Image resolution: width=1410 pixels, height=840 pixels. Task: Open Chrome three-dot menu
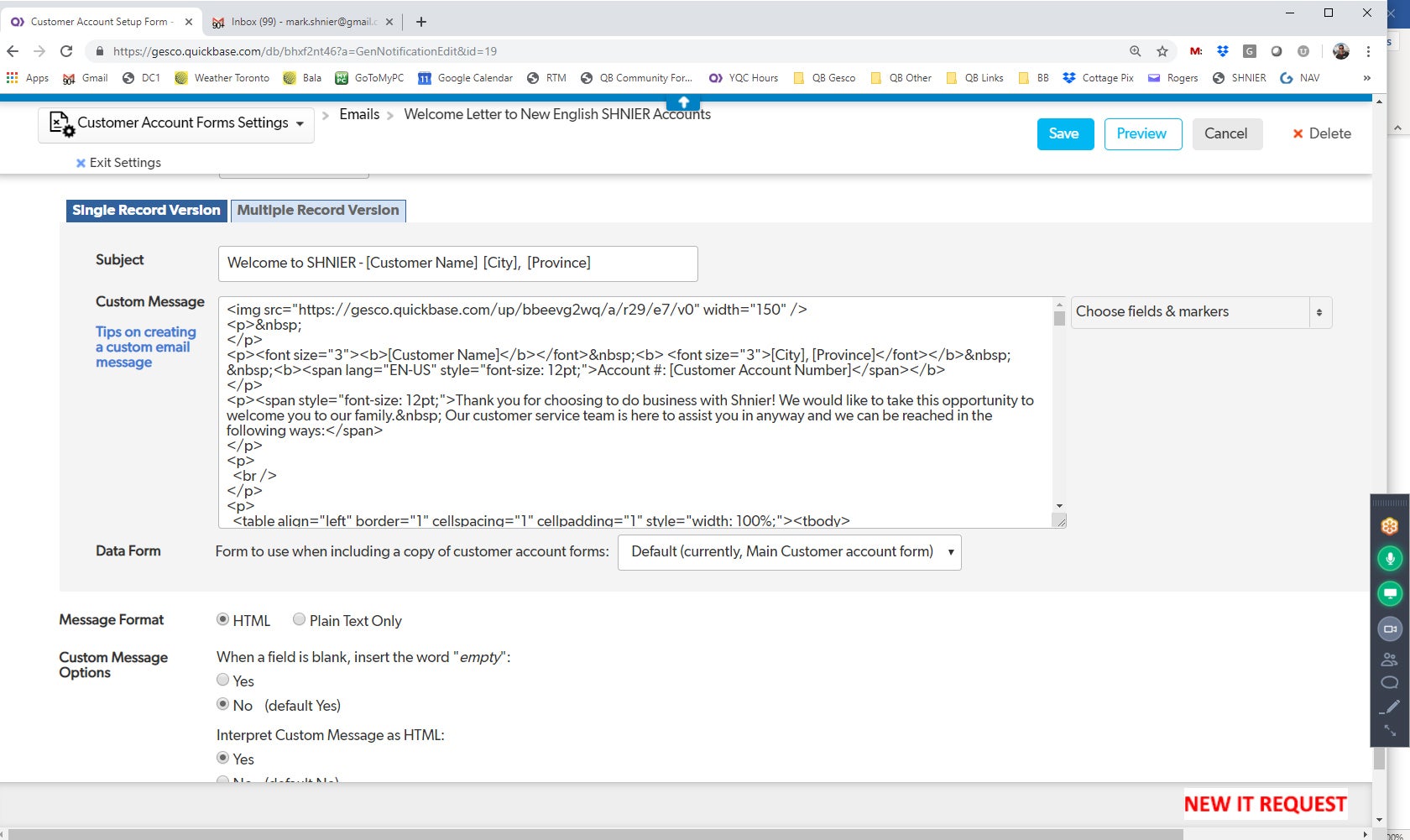[1368, 51]
